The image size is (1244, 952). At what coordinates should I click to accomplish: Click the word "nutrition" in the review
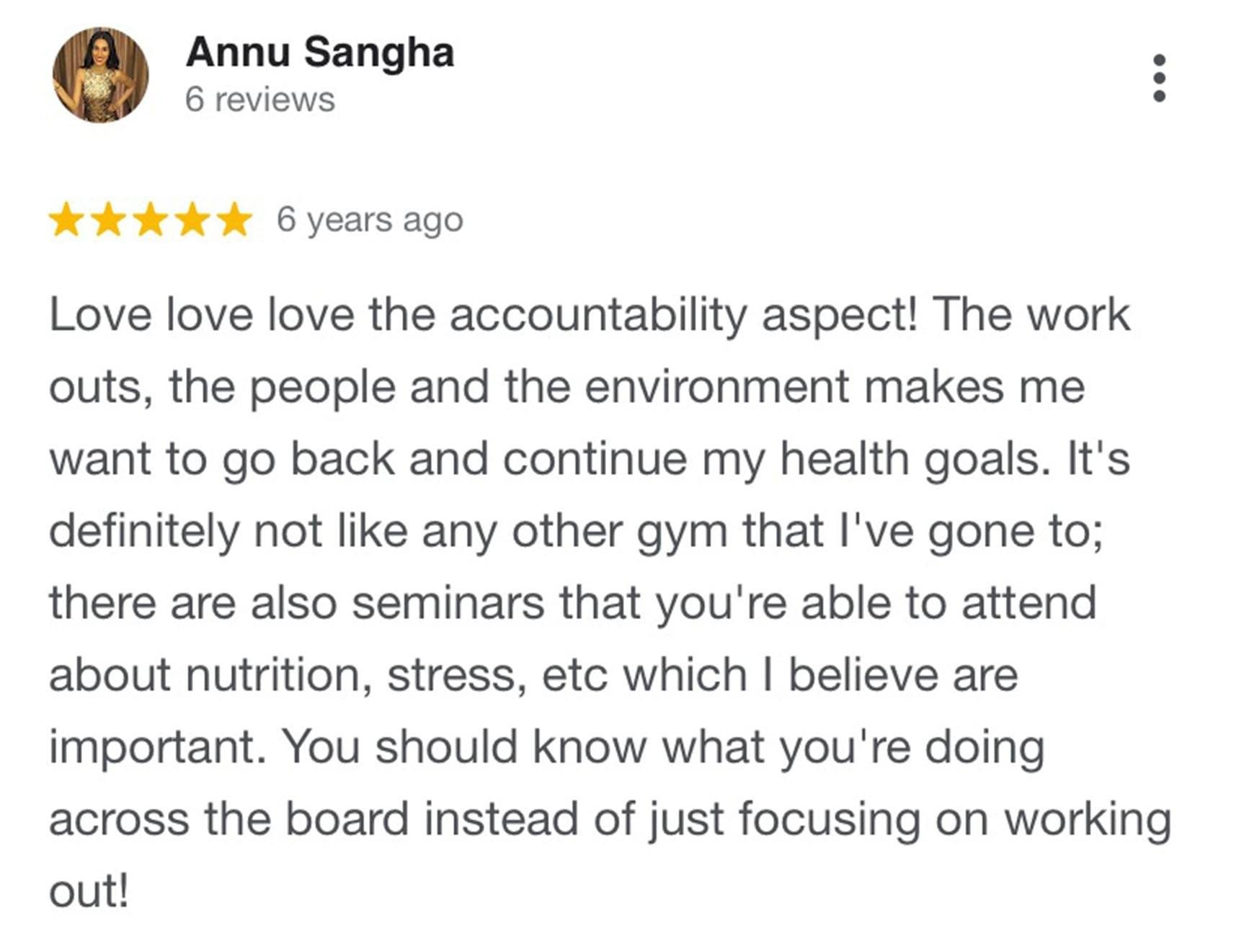pyautogui.click(x=273, y=675)
